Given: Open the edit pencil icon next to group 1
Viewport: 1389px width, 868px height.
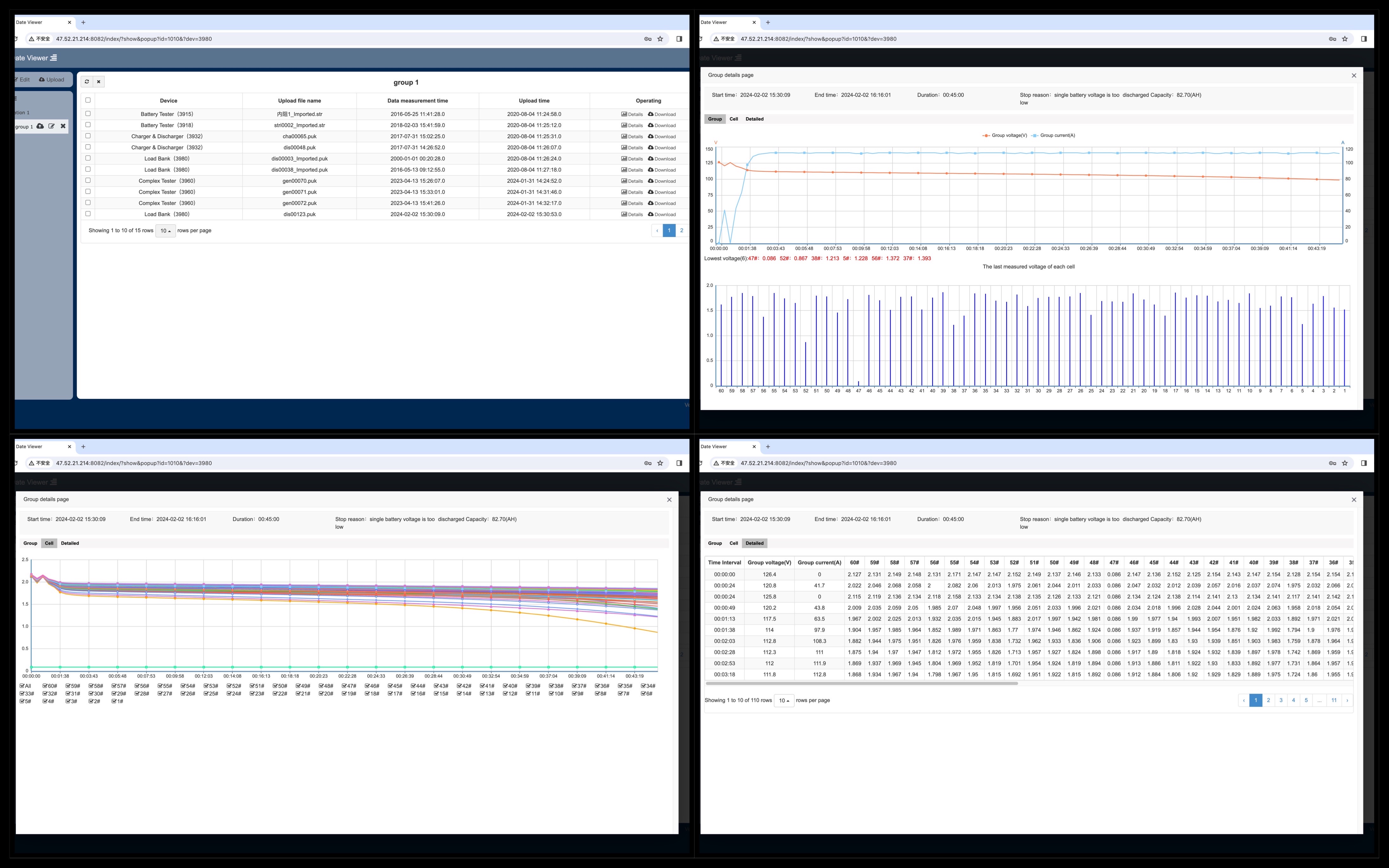Looking at the screenshot, I should pos(52,126).
